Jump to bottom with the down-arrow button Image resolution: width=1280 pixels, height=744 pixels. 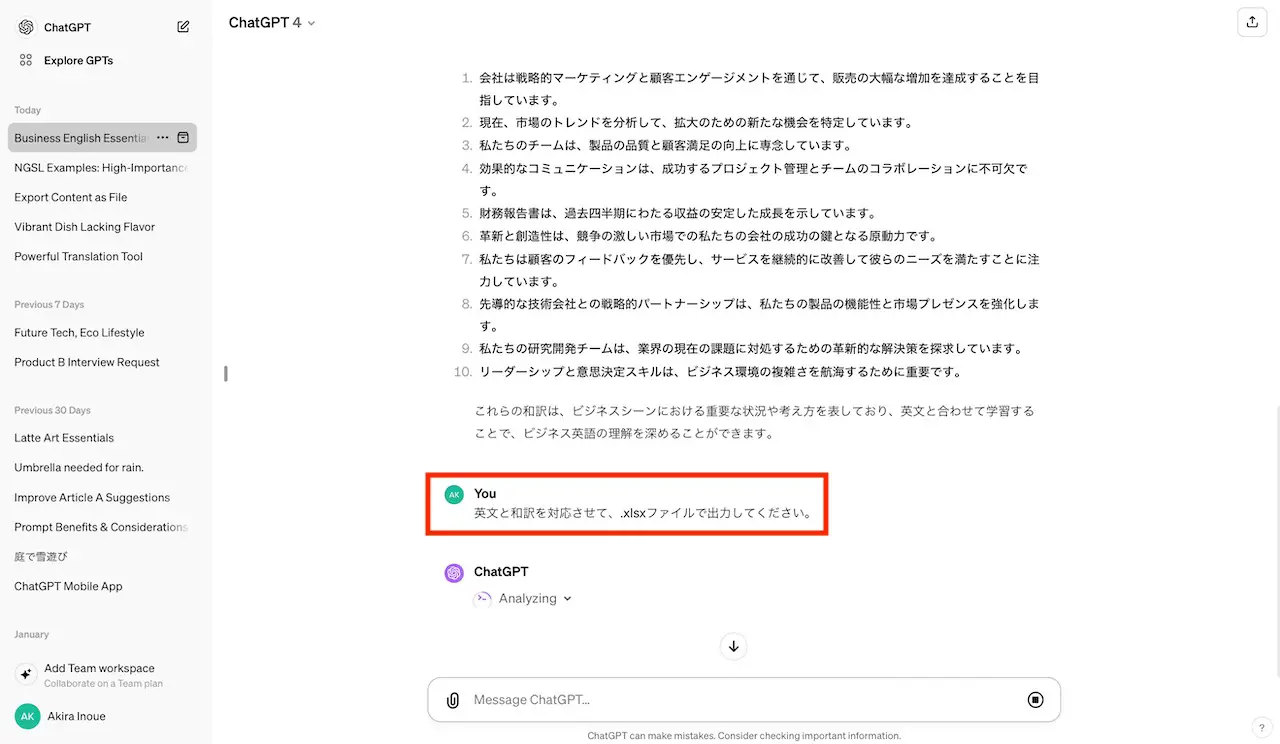(x=733, y=646)
